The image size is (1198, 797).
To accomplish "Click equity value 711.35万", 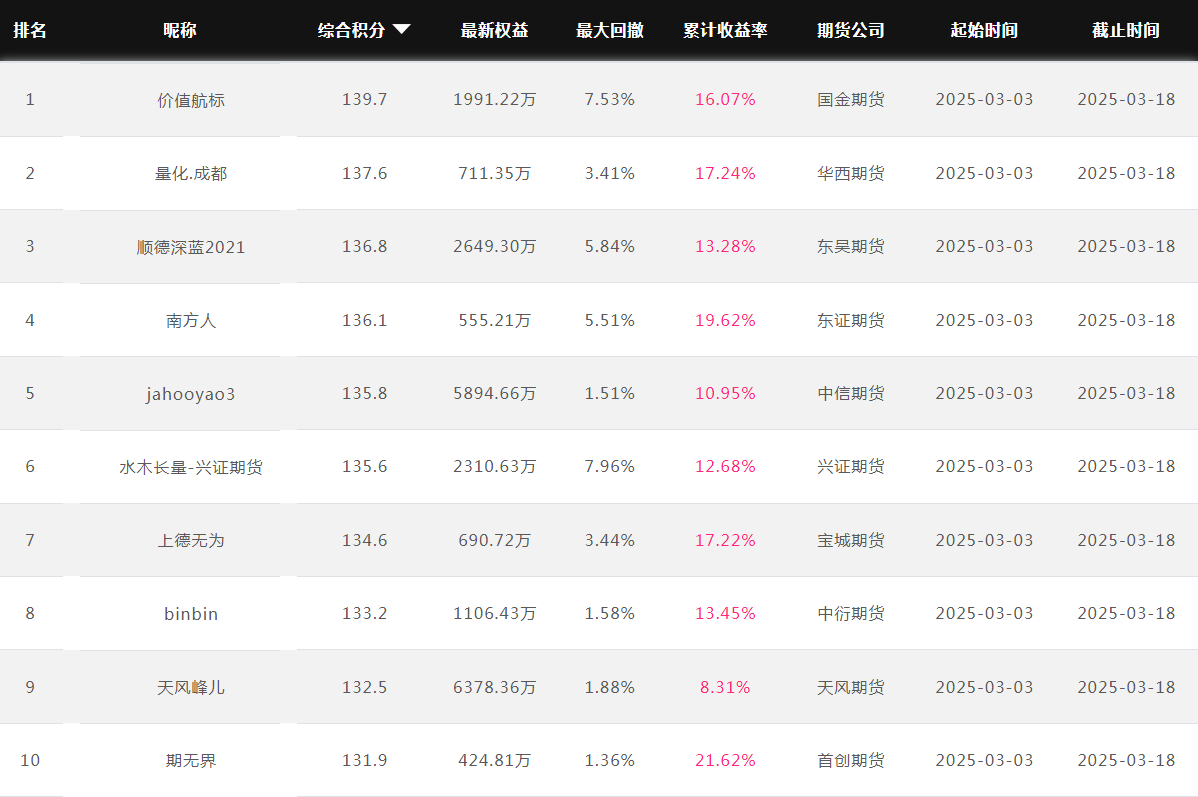I will 494,173.
